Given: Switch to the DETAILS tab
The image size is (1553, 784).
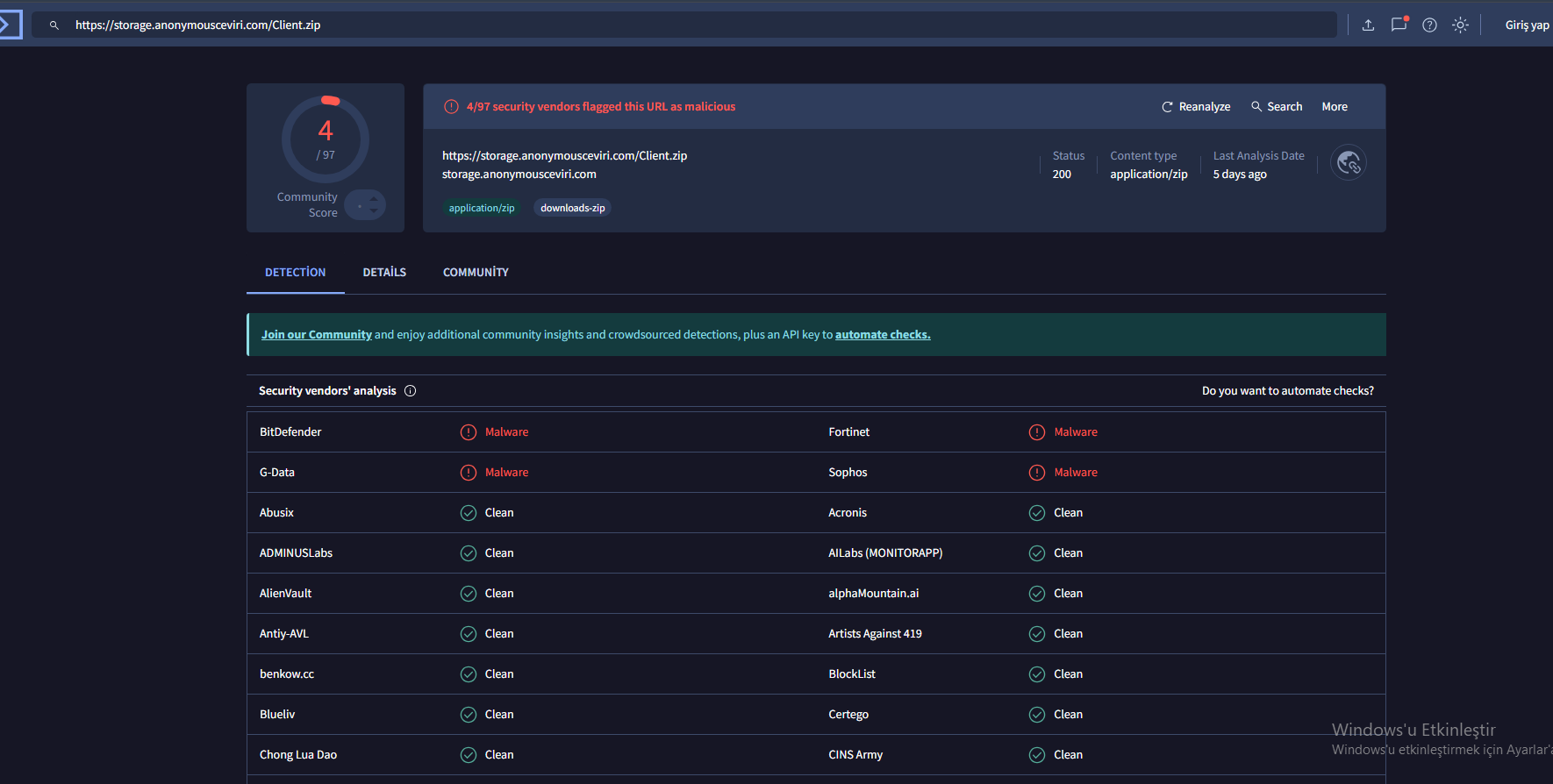Looking at the screenshot, I should (x=384, y=273).
